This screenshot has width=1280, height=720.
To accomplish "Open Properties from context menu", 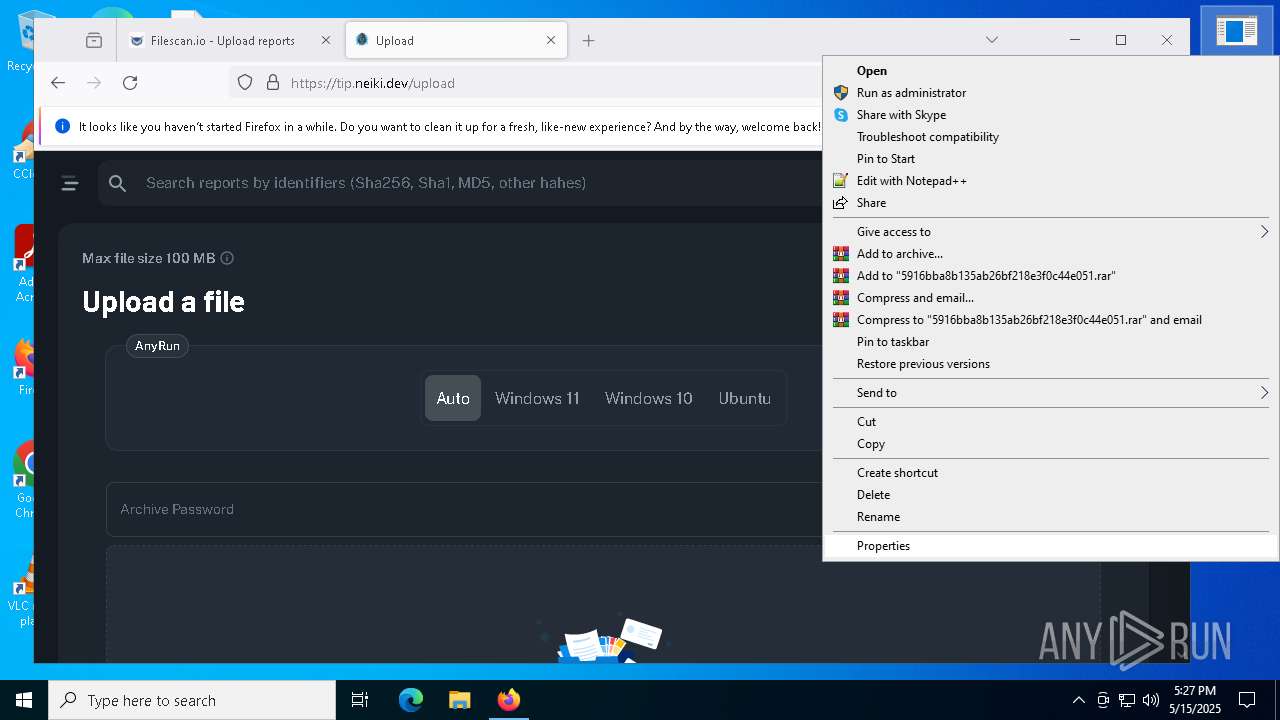I will (x=1050, y=546).
